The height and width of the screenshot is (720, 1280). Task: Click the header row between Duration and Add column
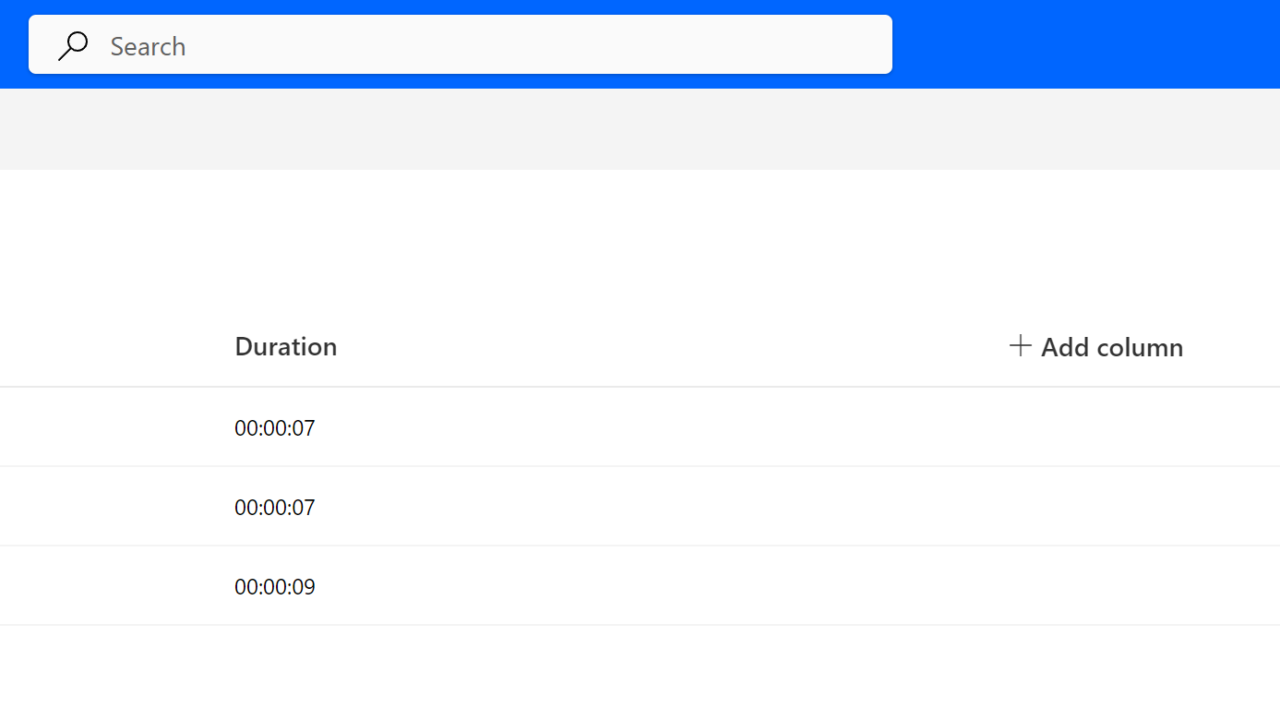pyautogui.click(x=670, y=347)
